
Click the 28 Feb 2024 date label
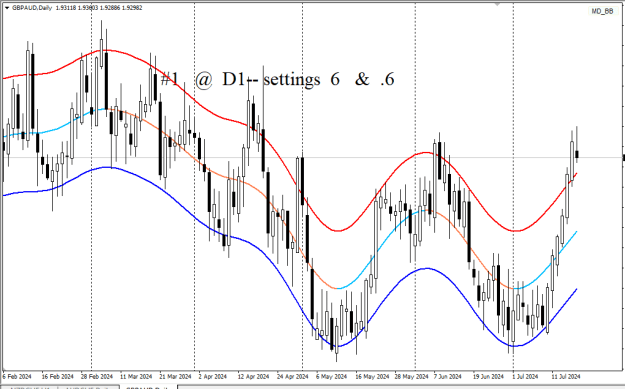(97, 377)
